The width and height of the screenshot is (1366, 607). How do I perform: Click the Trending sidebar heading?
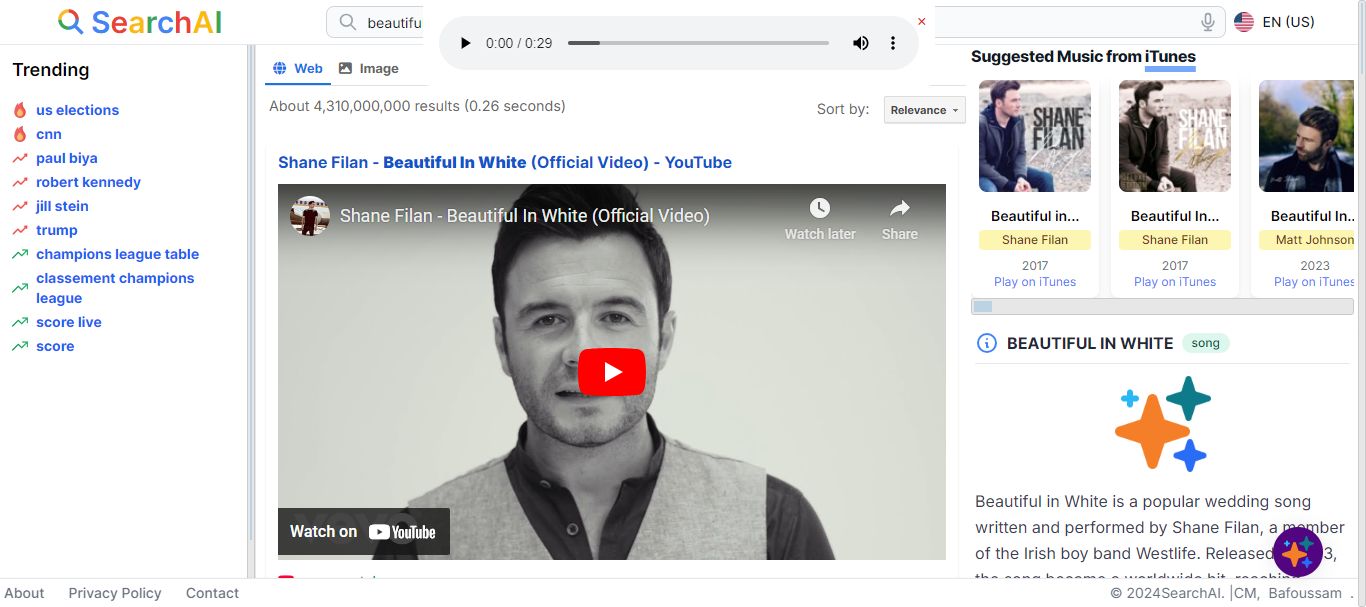(x=51, y=70)
